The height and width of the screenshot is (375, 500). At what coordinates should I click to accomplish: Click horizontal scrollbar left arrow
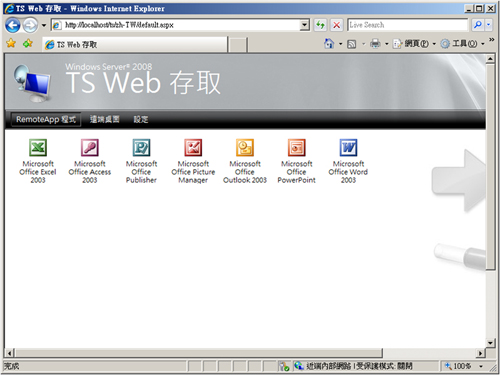pos(10,353)
